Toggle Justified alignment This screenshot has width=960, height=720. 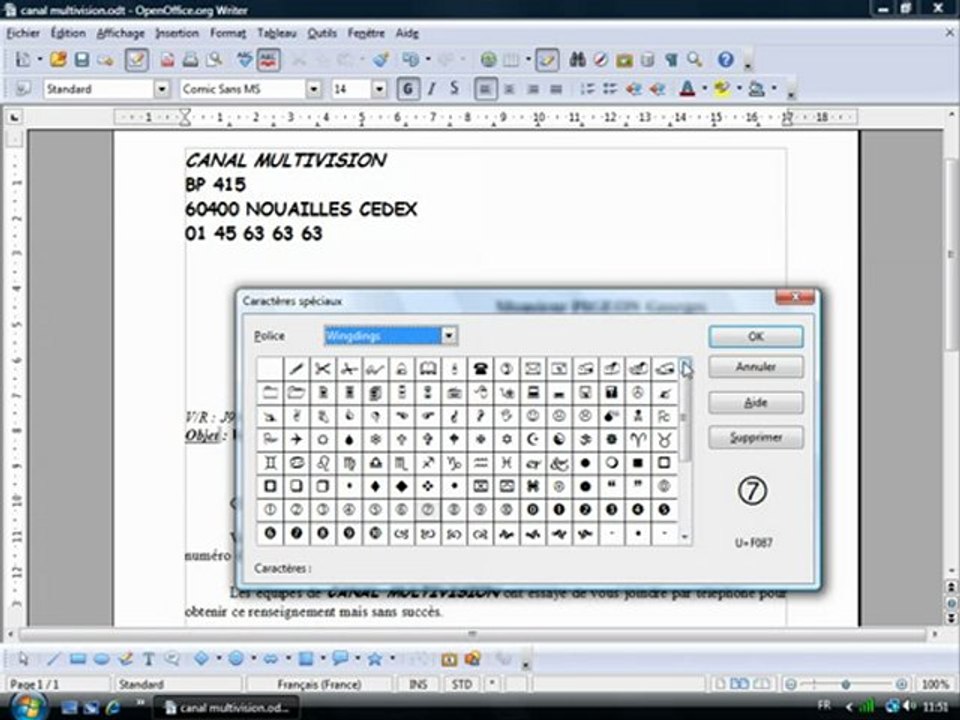click(x=556, y=89)
